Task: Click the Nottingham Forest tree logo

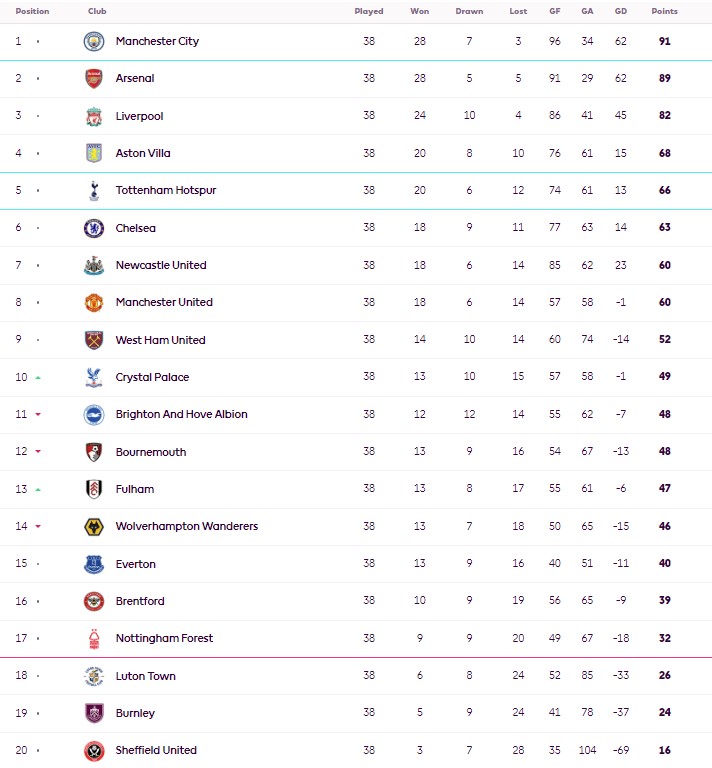Action: (94, 639)
